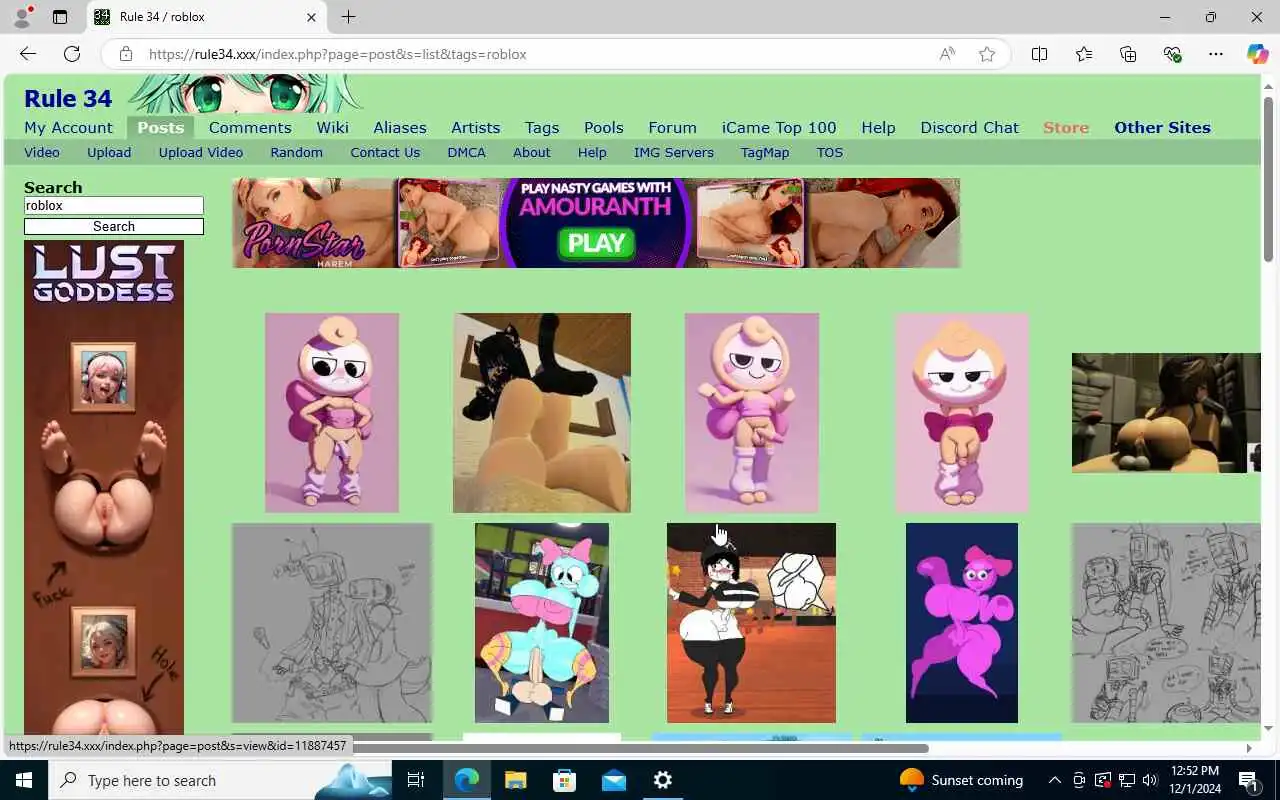This screenshot has height=800, width=1280.
Task: Click the About link
Action: click(531, 152)
